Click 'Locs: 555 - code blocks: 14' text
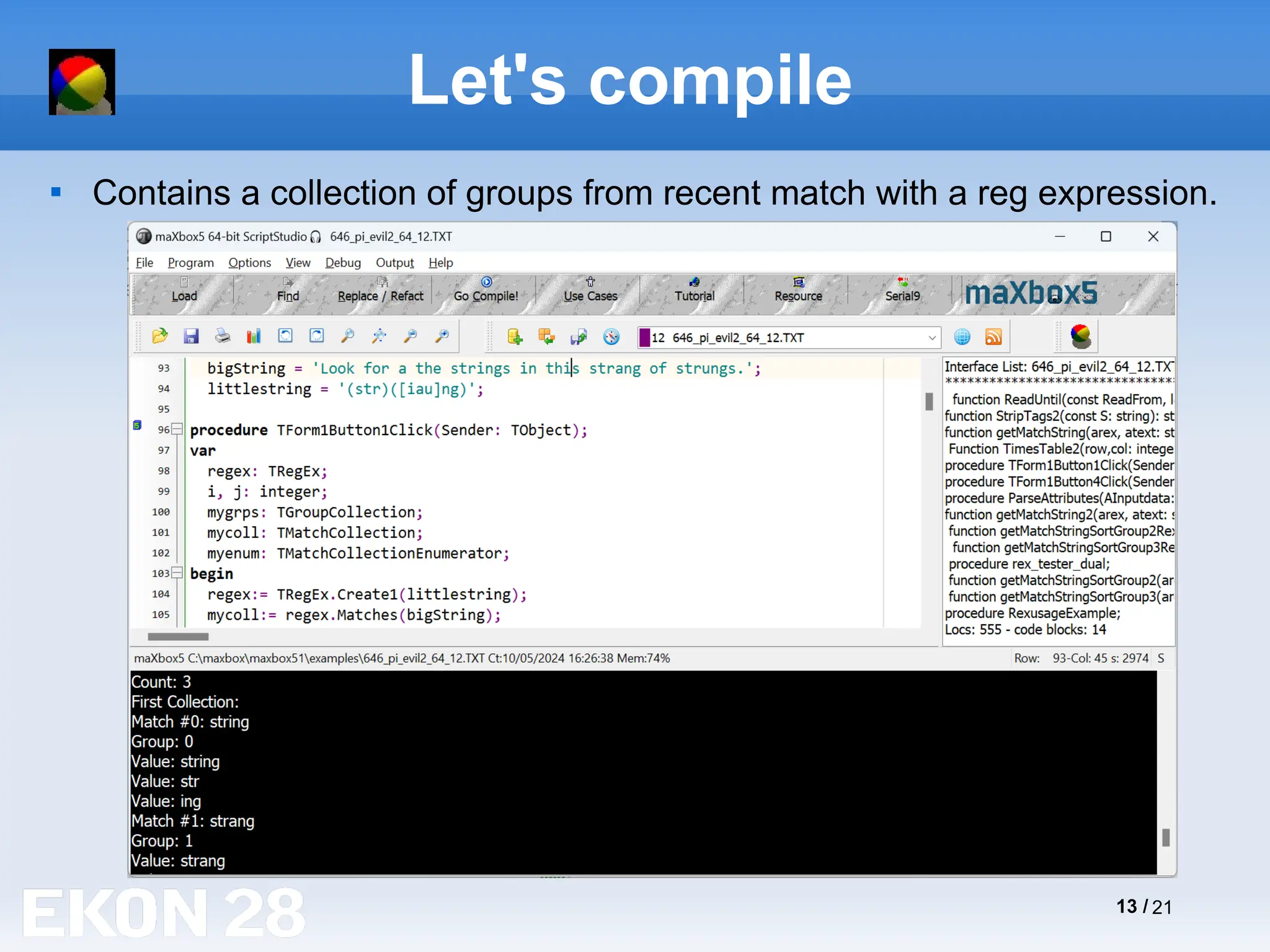The width and height of the screenshot is (1270, 952). click(1025, 630)
